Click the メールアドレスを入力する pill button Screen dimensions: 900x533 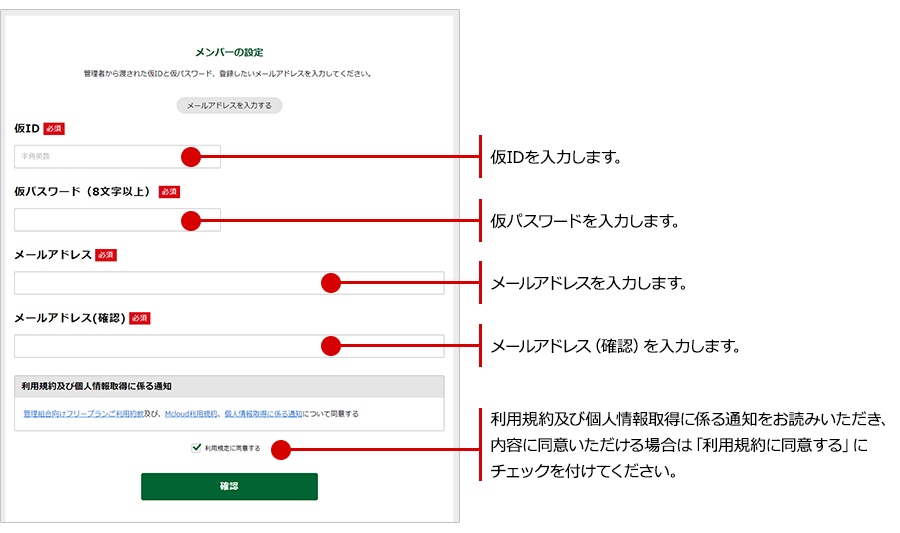(x=229, y=105)
